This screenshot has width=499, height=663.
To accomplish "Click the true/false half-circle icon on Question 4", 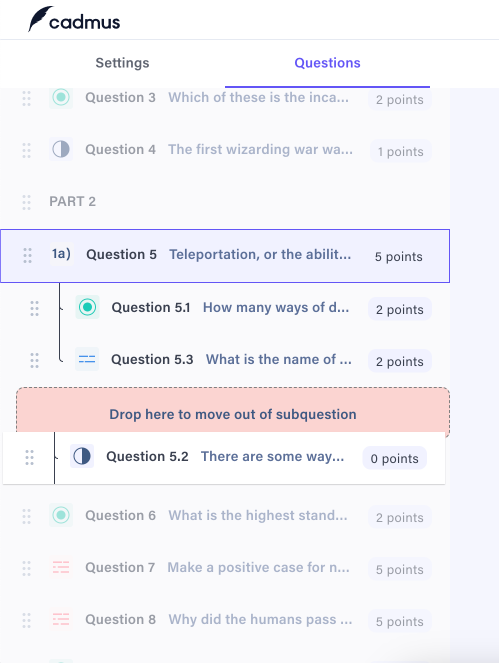I will point(61,149).
